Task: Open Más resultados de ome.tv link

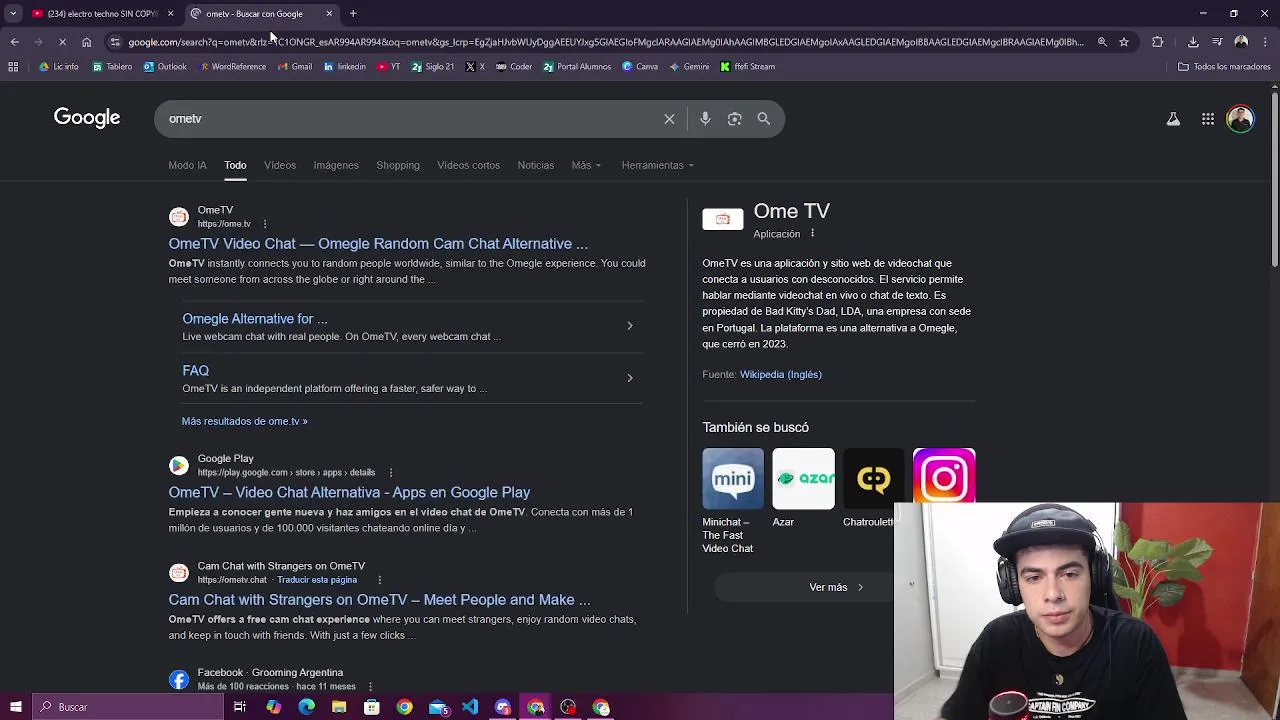Action: 244,421
